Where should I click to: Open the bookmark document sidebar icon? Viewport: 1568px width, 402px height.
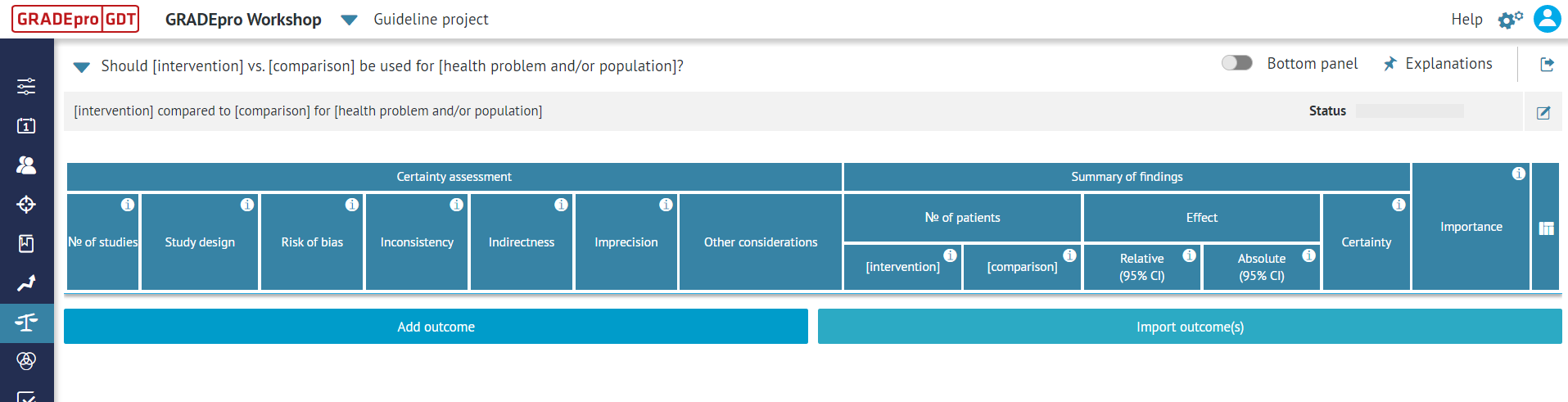click(26, 243)
